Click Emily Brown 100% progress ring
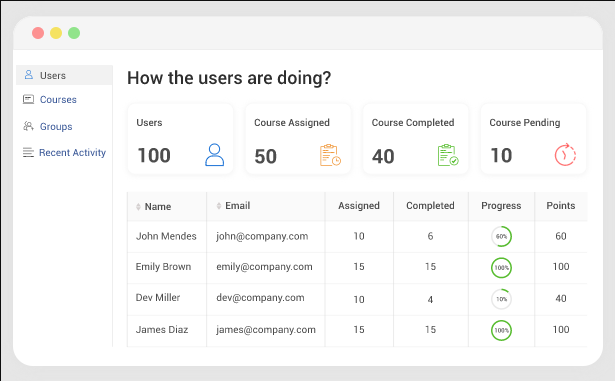The width and height of the screenshot is (615, 381). (501, 268)
